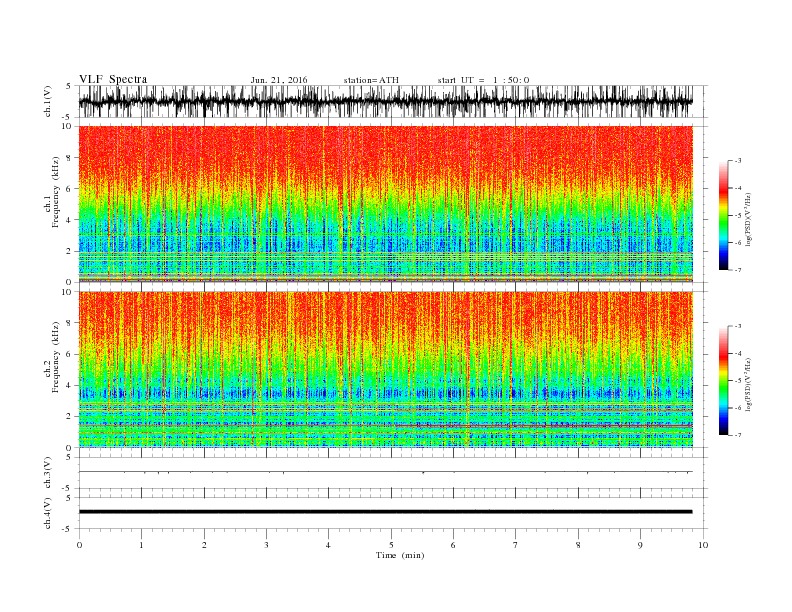
Task: Click the "ch.1 Frequency (kHz)" axis label
Action: click(52, 192)
